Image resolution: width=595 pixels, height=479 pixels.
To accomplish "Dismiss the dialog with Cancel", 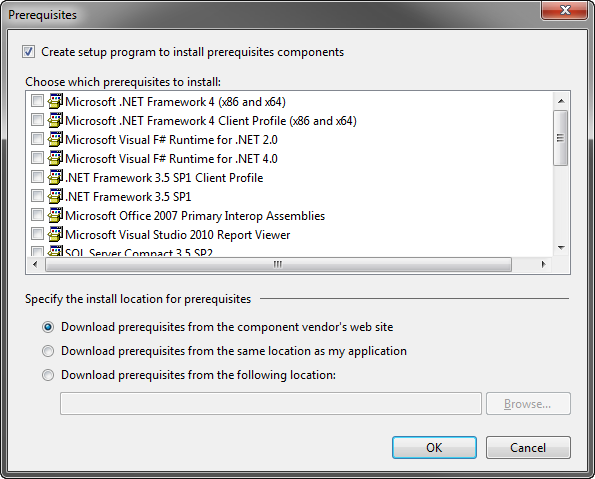I will 528,447.
